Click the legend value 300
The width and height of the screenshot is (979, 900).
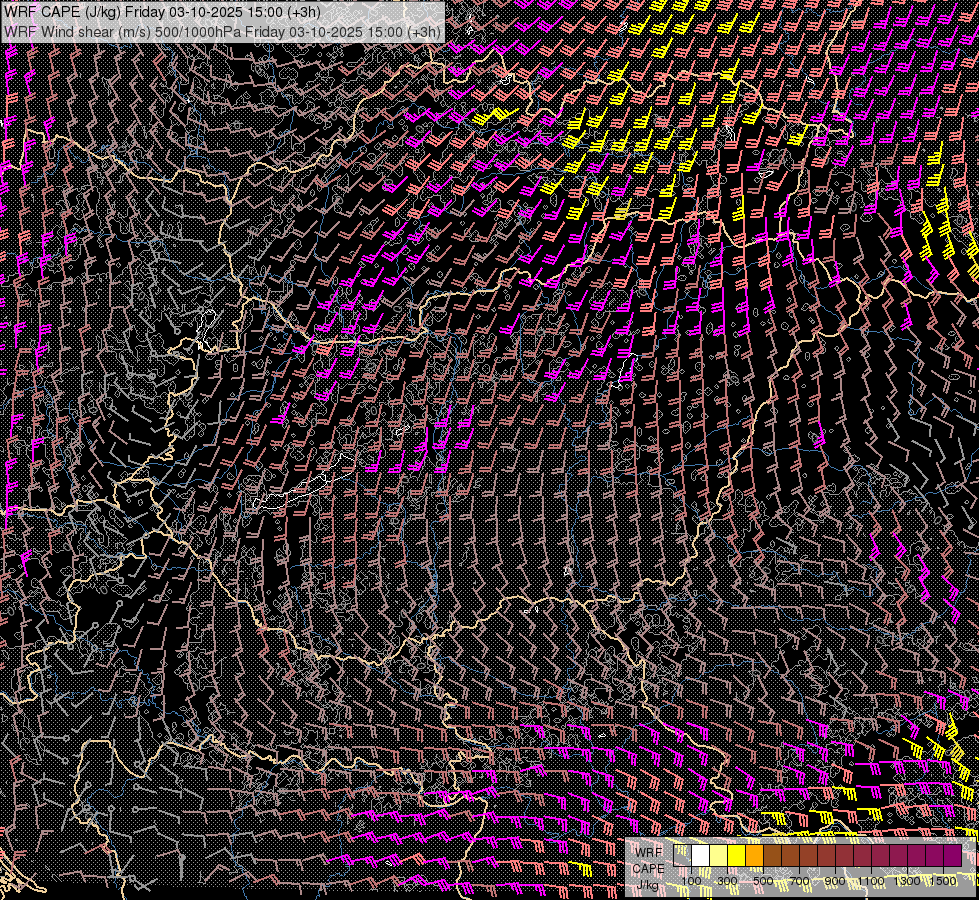click(727, 881)
